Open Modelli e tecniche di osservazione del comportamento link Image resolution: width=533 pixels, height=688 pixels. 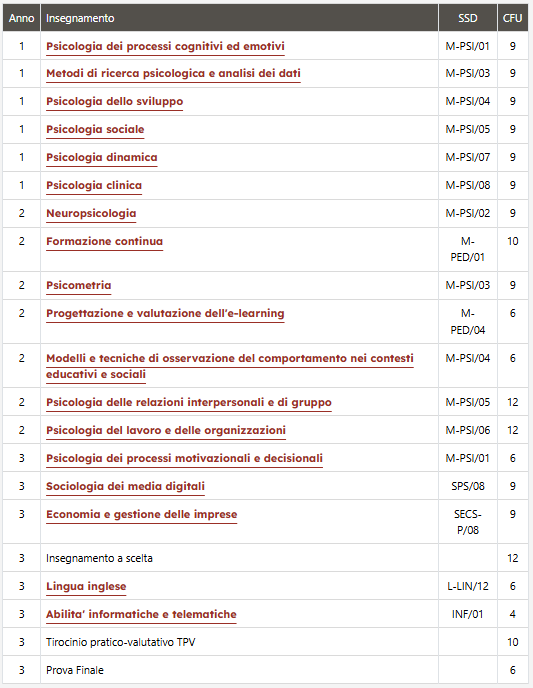230,366
